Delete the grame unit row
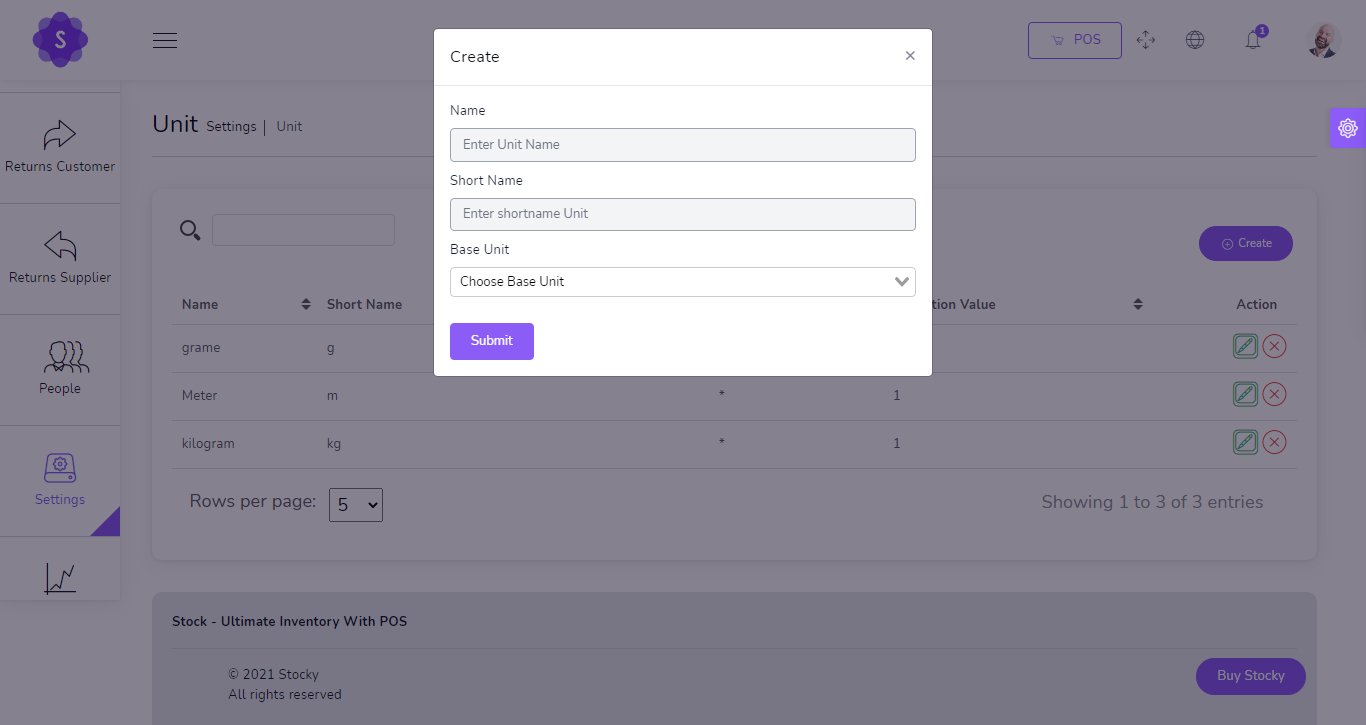 coord(1274,346)
